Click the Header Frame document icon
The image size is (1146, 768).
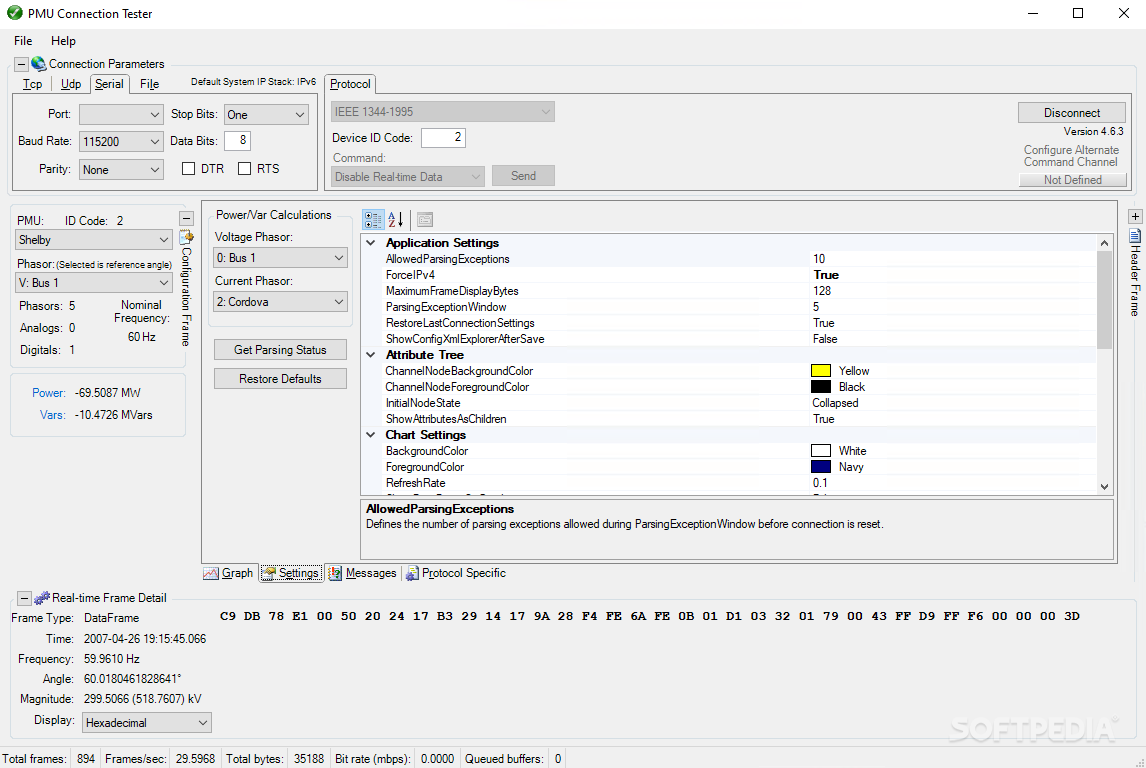click(1134, 235)
